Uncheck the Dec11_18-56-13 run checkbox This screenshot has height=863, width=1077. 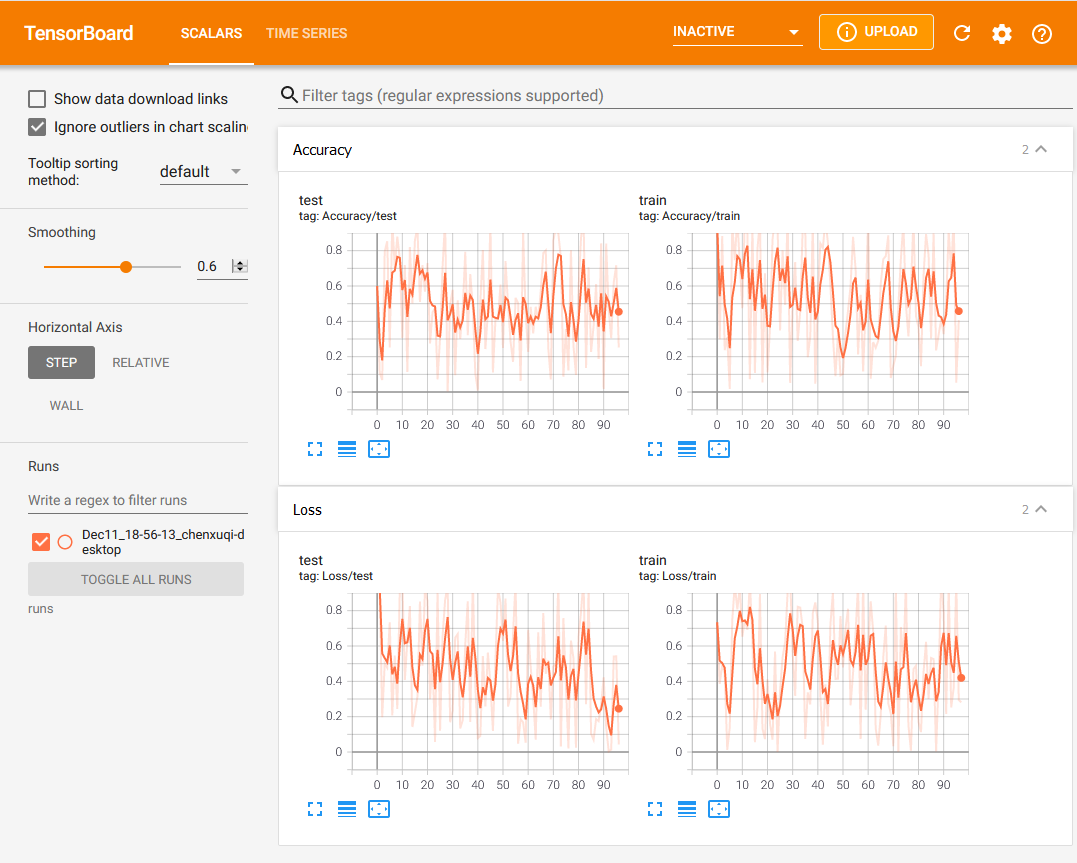[41, 542]
